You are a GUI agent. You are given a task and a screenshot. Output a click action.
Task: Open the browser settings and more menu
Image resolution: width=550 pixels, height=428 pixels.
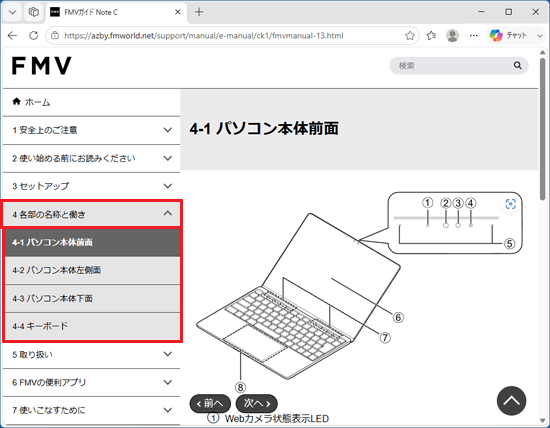(x=474, y=35)
